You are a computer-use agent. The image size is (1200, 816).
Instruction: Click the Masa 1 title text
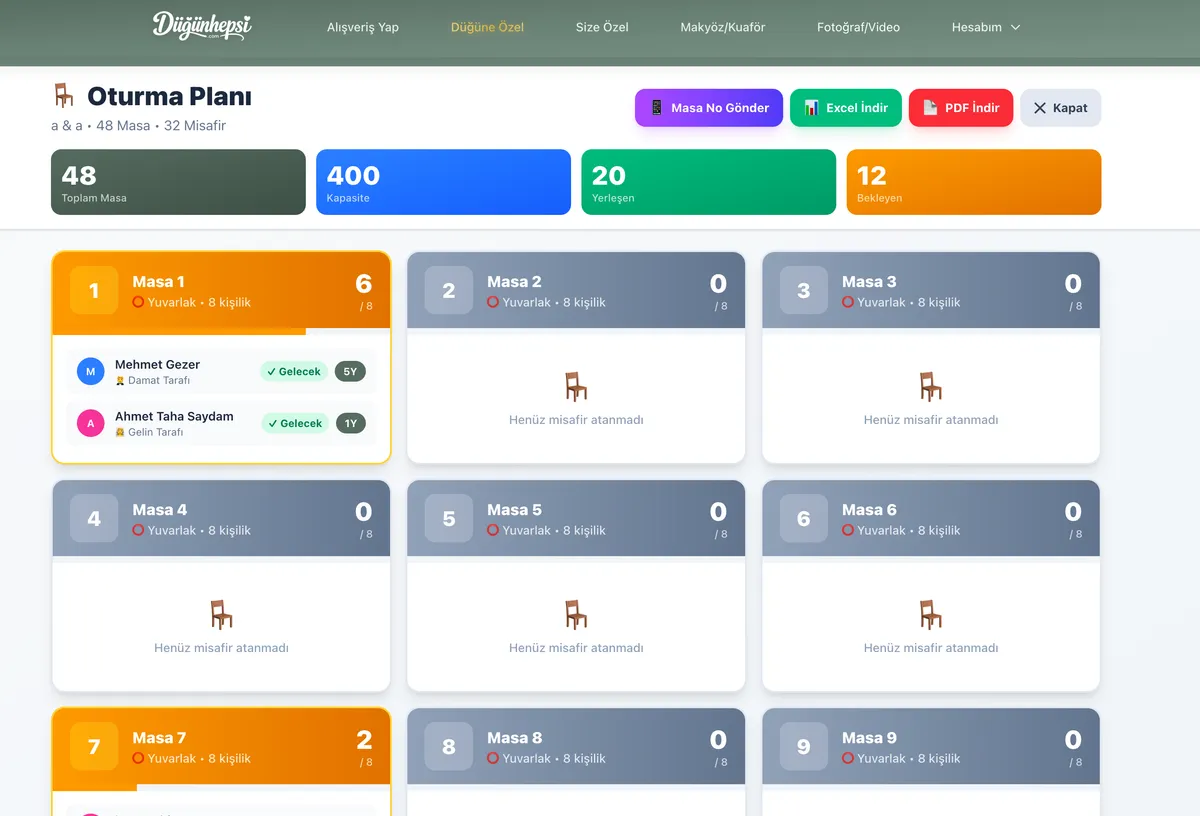(158, 282)
